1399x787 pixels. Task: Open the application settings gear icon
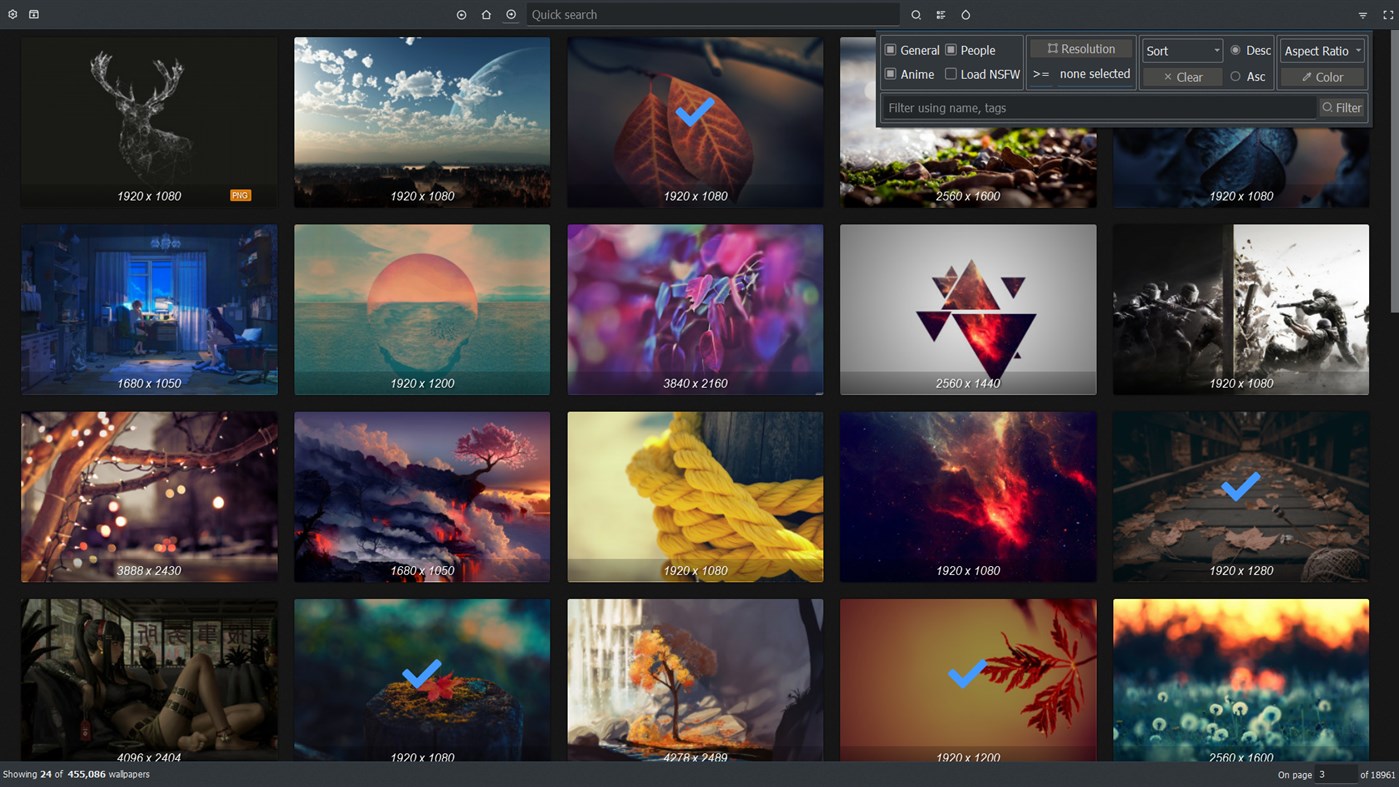[13, 14]
